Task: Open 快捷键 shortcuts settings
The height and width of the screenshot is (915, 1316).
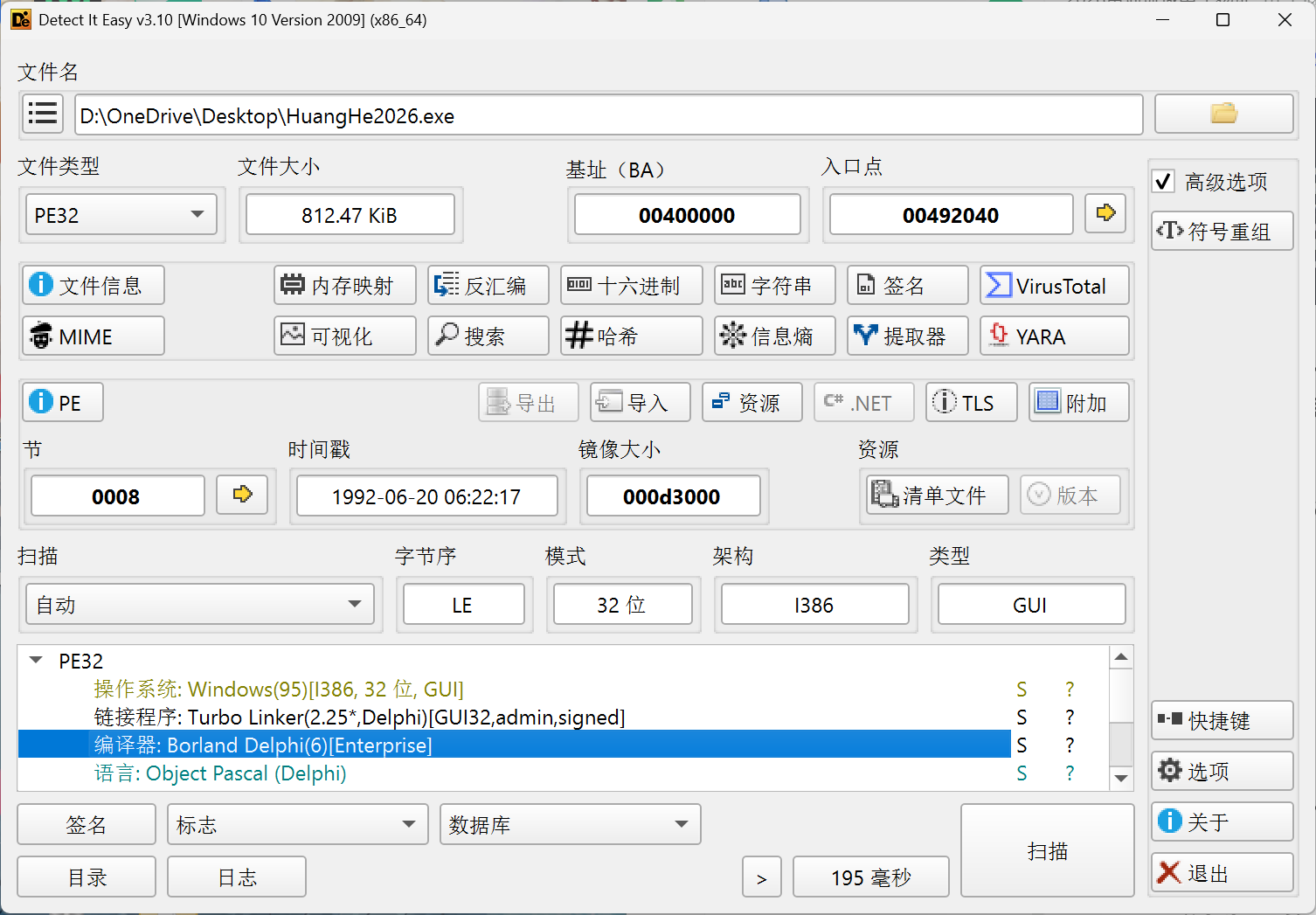Action: click(x=1222, y=720)
